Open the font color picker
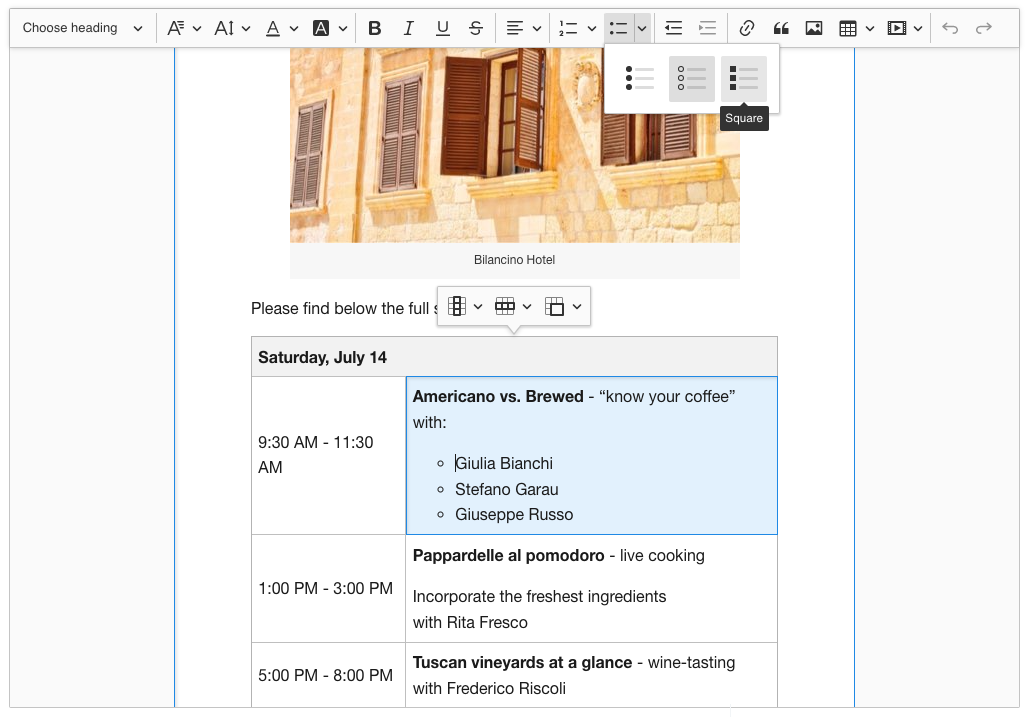 [282, 28]
